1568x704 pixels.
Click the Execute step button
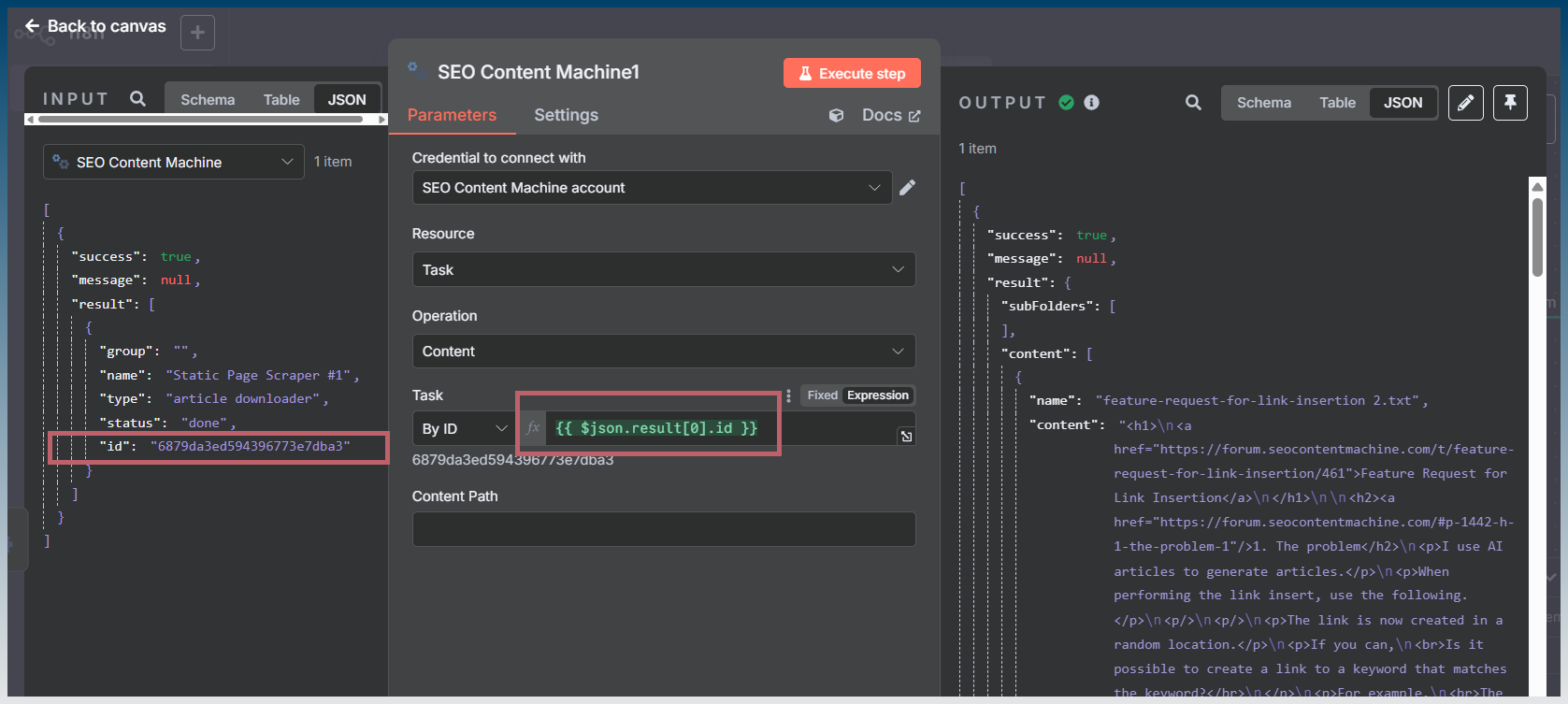pyautogui.click(x=852, y=73)
